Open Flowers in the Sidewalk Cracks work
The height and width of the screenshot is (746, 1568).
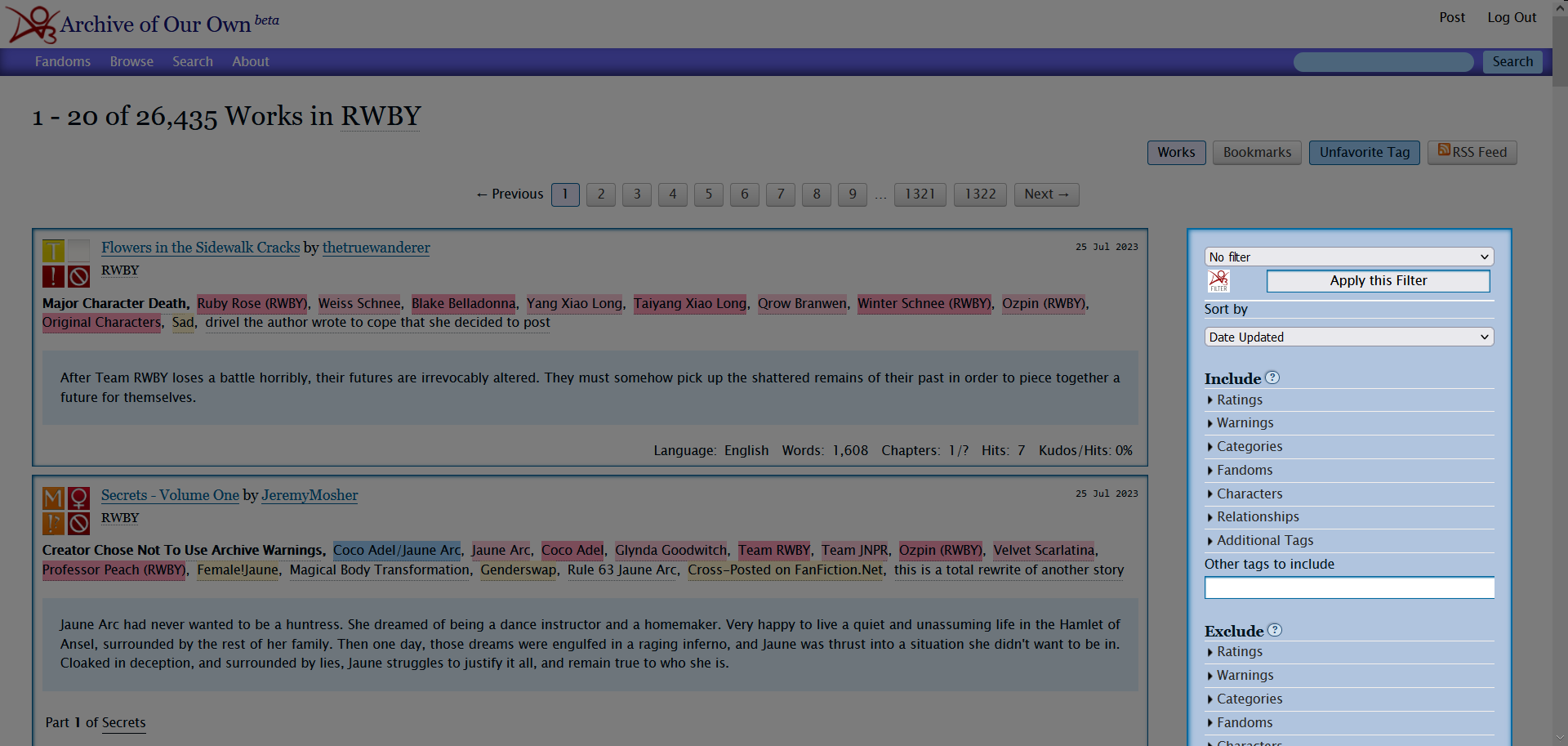pyautogui.click(x=201, y=248)
